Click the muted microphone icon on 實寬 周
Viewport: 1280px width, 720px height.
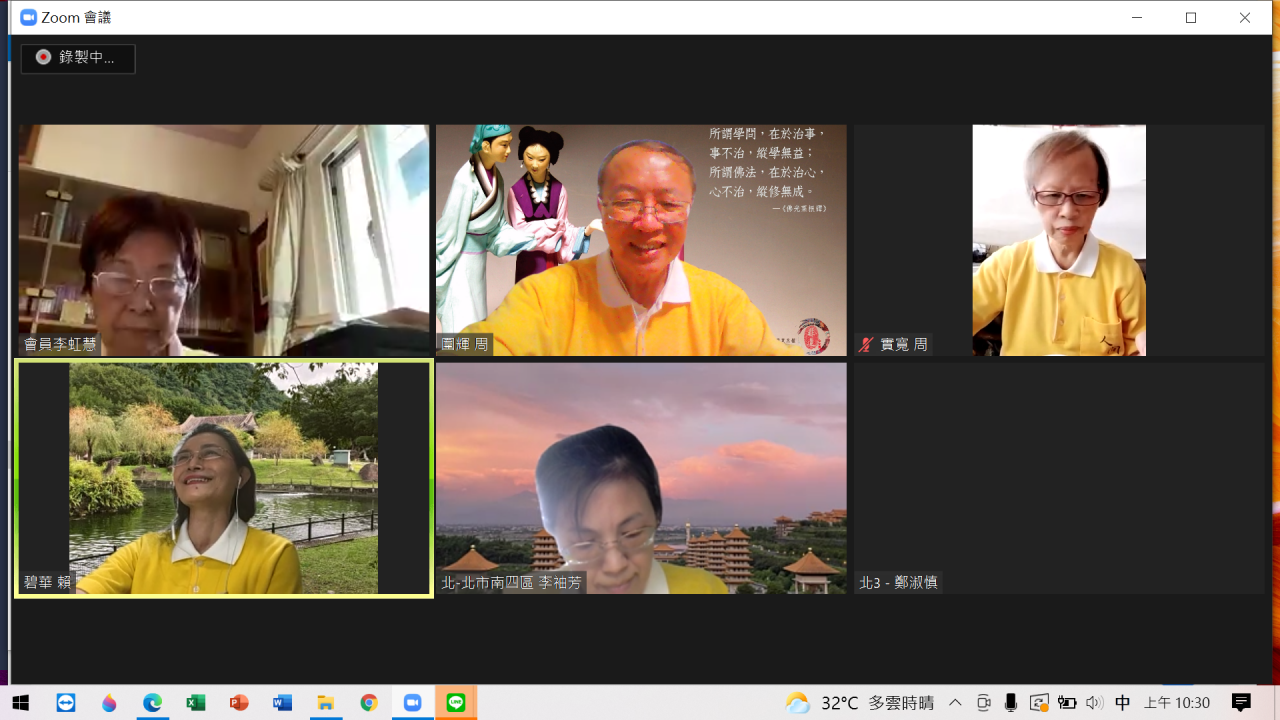(x=866, y=345)
